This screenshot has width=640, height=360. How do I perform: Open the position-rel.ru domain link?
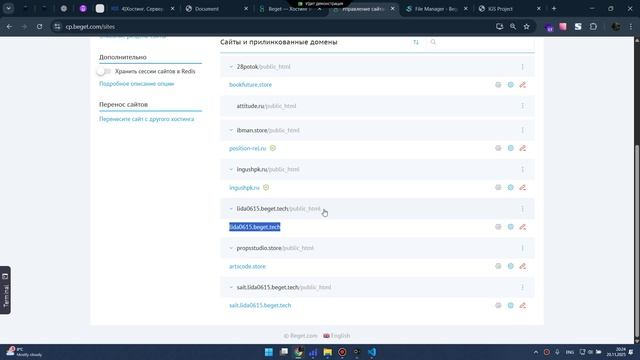(247, 148)
